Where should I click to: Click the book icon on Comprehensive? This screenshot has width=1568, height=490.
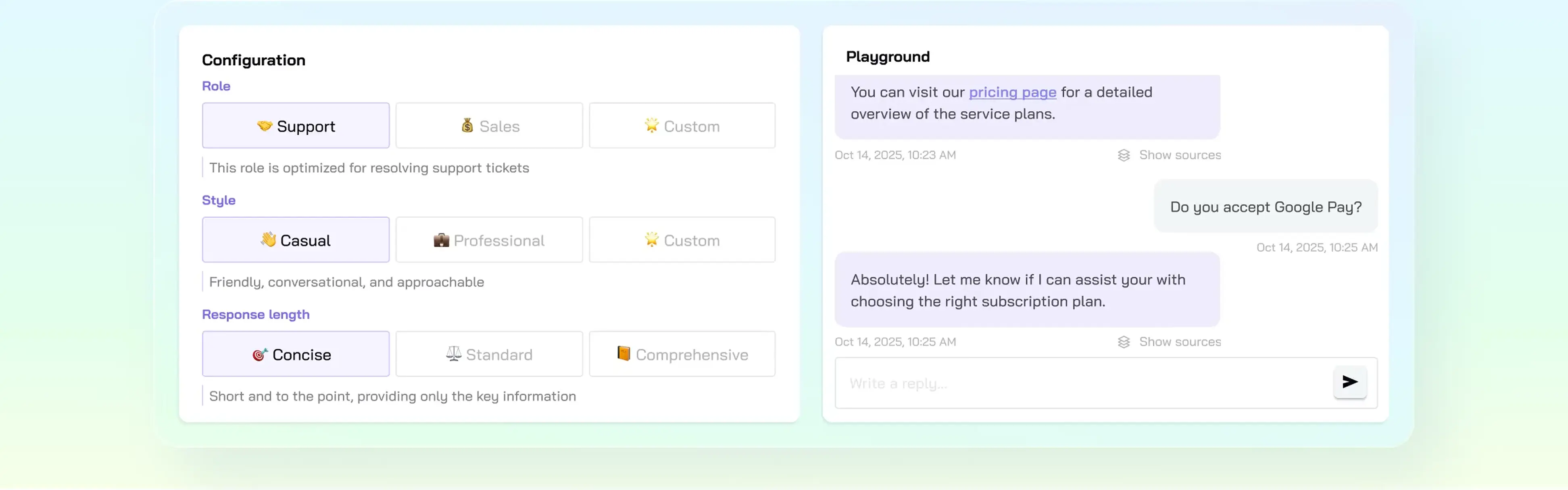pyautogui.click(x=623, y=354)
